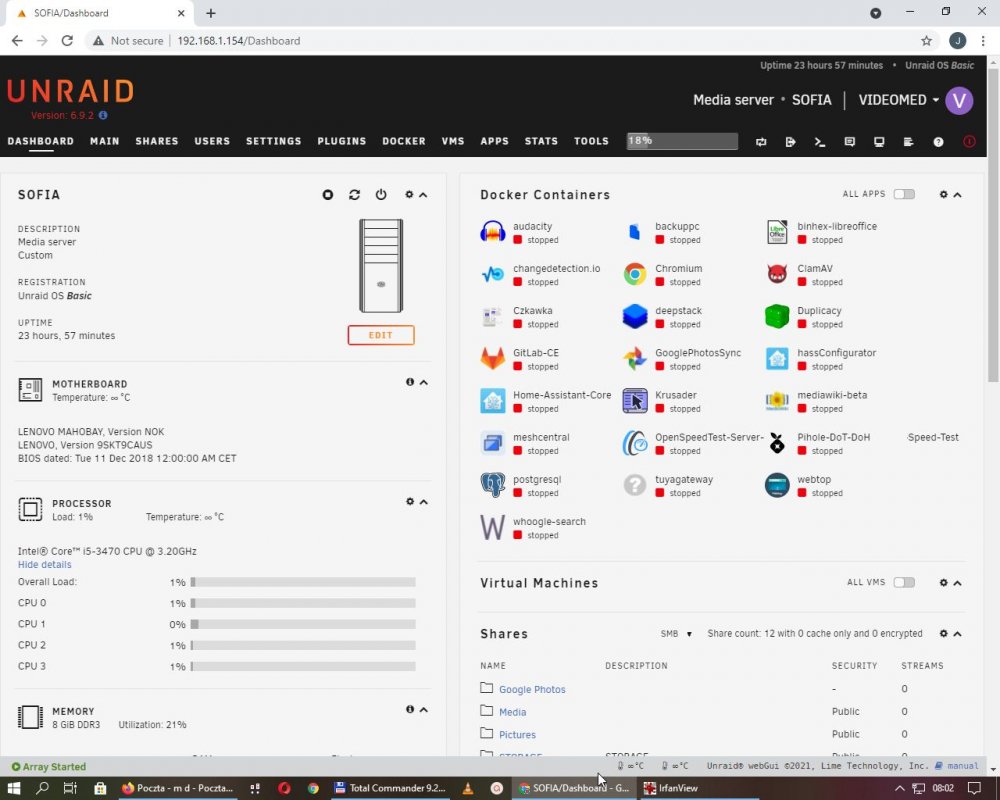1000x800 pixels.
Task: Collapse the Docker Containers panel chevron
Action: [x=957, y=195]
